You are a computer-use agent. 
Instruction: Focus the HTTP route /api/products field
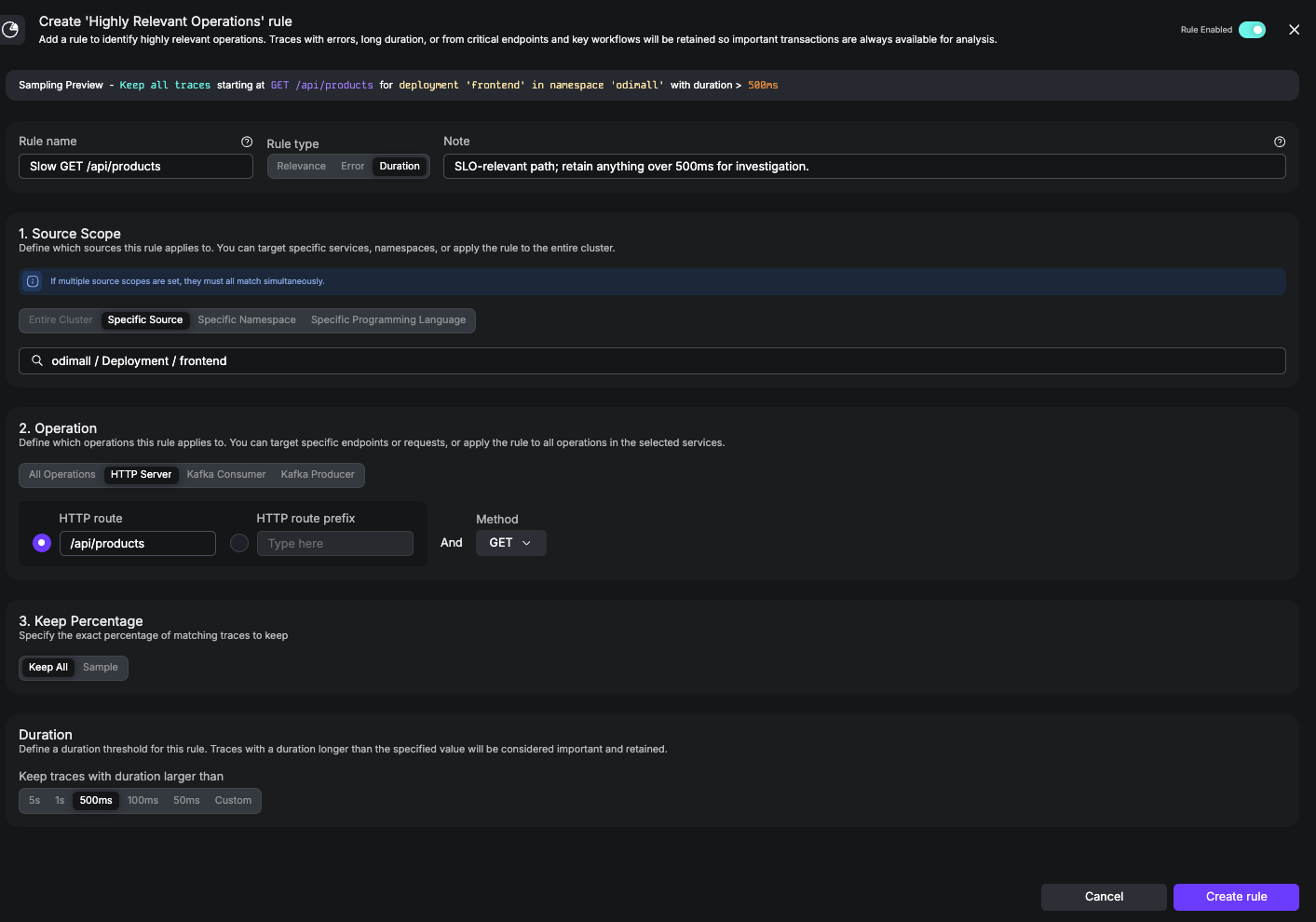138,544
